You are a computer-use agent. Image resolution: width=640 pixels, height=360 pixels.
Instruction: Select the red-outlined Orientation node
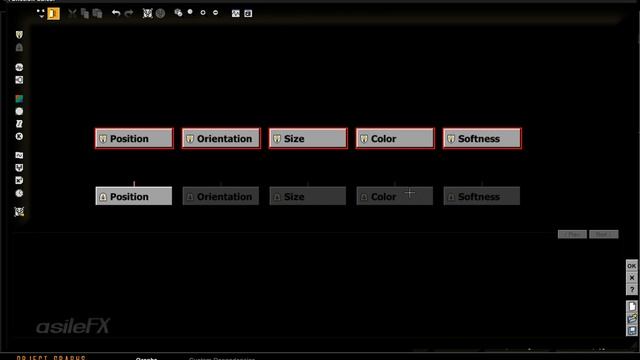(x=221, y=138)
